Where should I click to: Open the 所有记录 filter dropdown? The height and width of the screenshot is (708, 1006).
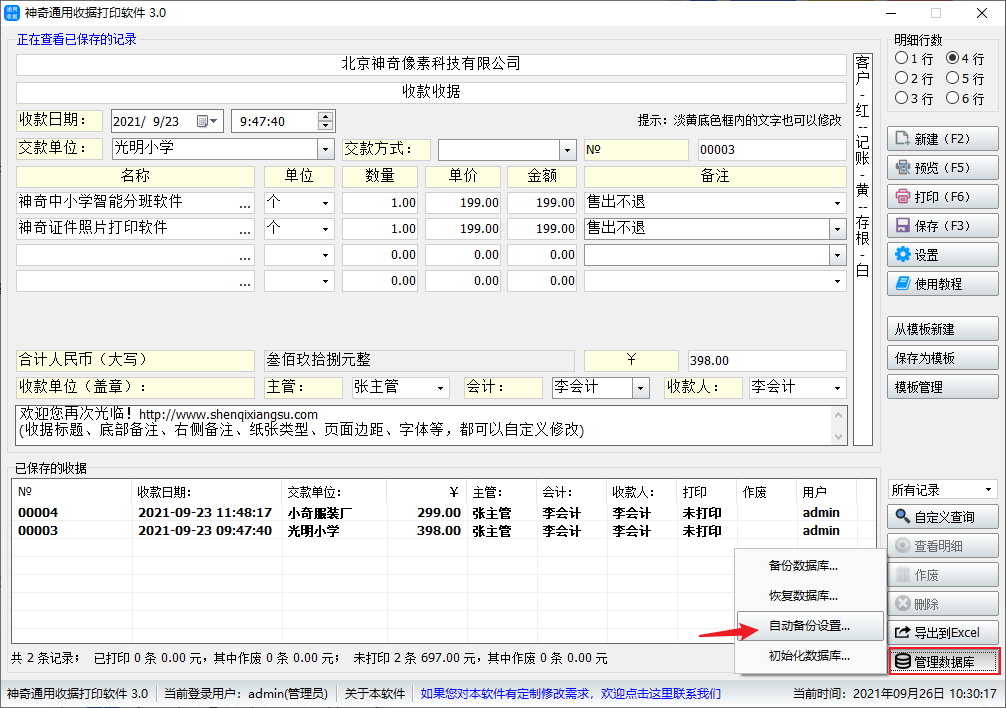click(989, 490)
